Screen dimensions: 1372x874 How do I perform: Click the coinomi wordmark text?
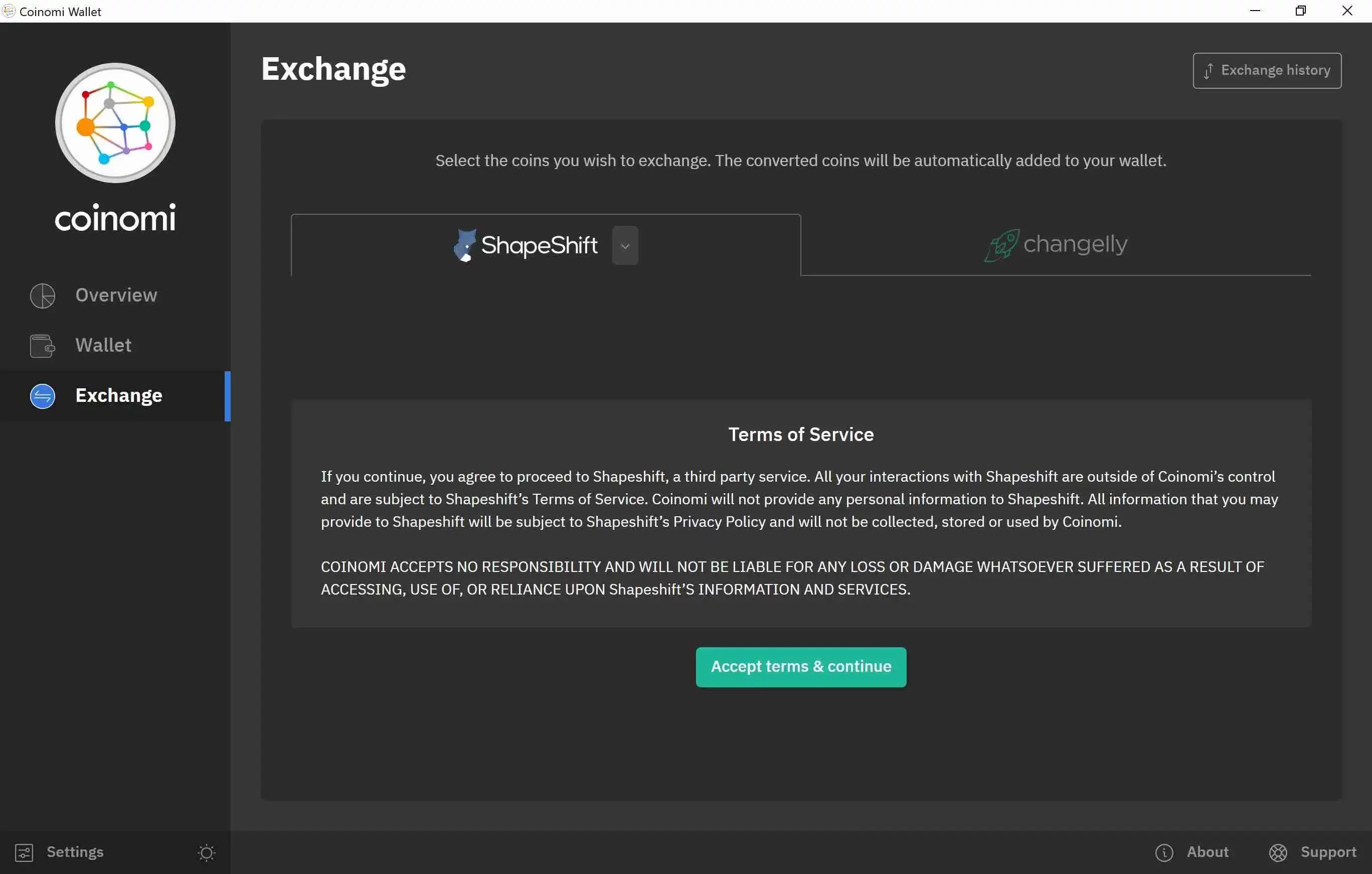[115, 218]
